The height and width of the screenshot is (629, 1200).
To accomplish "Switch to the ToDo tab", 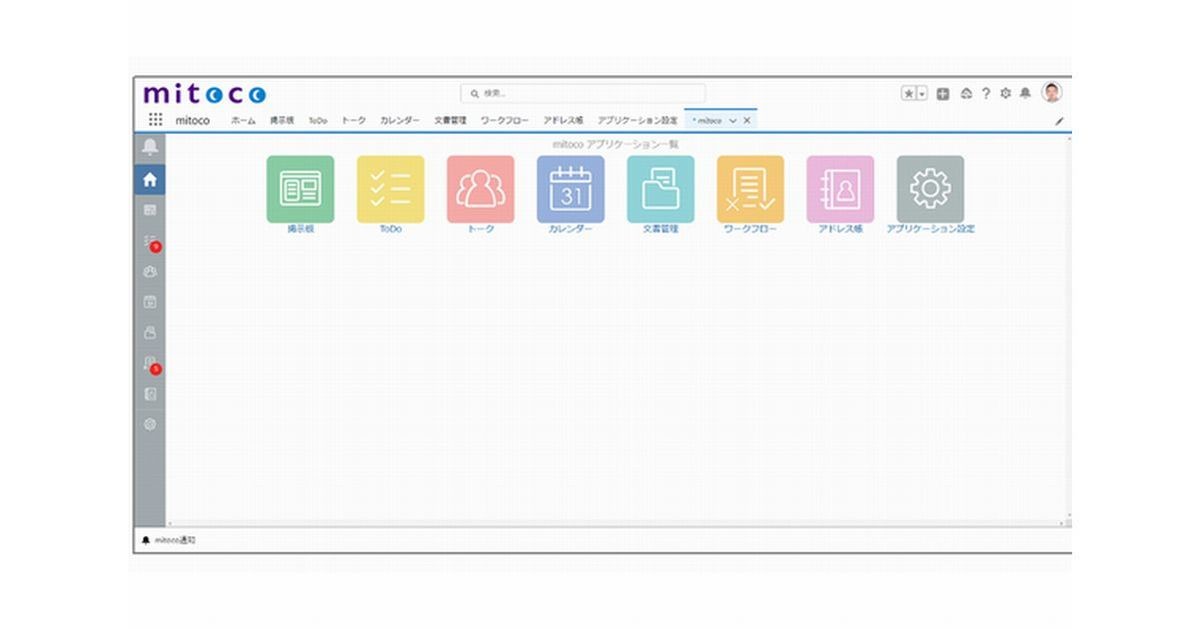I will pyautogui.click(x=318, y=120).
